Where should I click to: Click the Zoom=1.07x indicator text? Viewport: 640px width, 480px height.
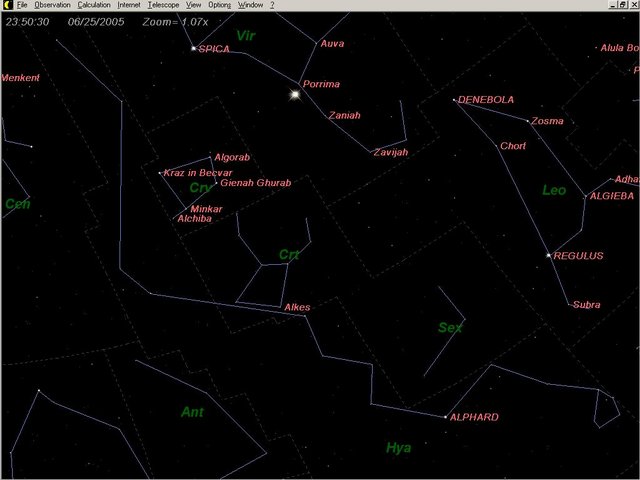[175, 20]
